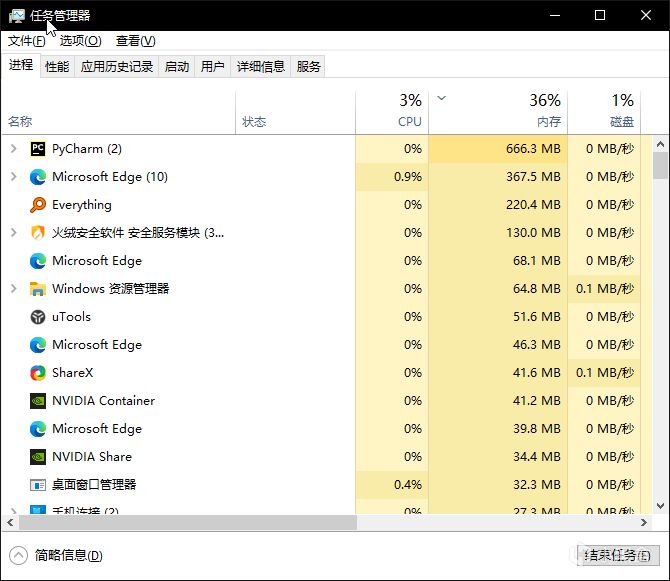The width and height of the screenshot is (670, 581).
Task: Select the NVIDIA Share process name
Action: coord(92,457)
